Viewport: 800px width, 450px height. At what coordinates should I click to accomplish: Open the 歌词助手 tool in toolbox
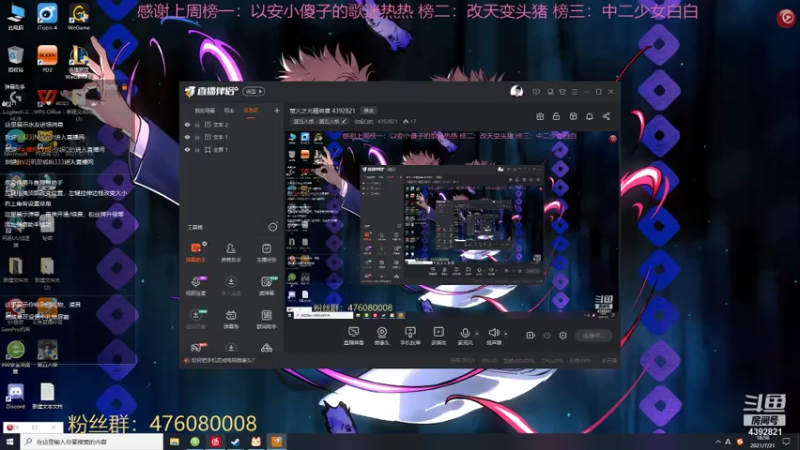(266, 319)
